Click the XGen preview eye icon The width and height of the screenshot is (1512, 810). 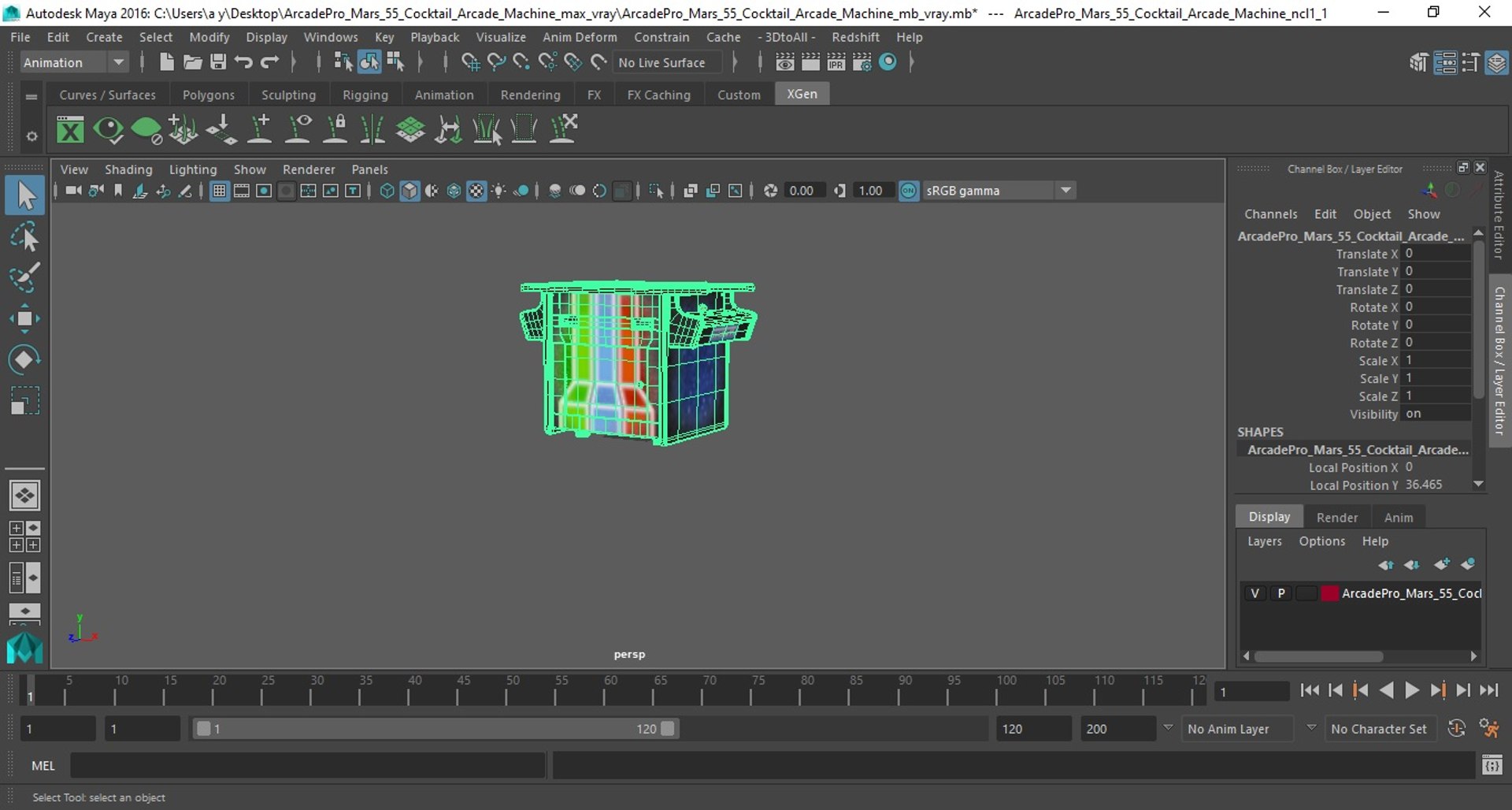point(108,129)
